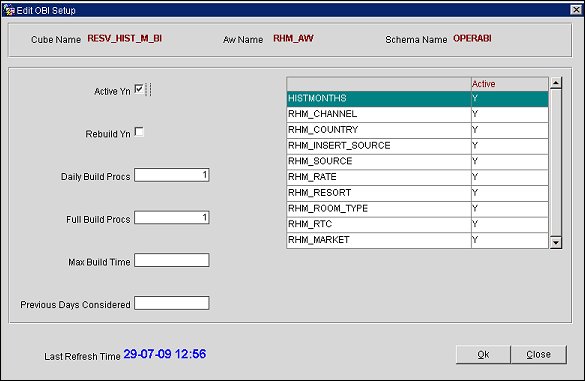Select the RHM_RATE row

click(x=417, y=177)
